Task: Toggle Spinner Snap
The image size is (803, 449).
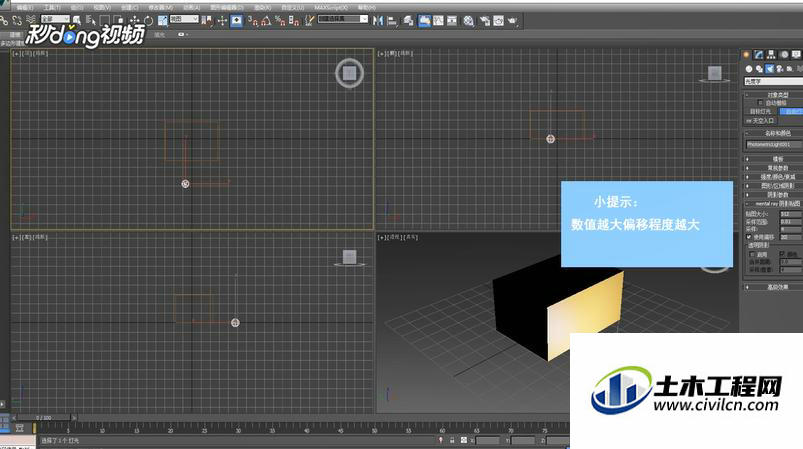Action: click(294, 20)
